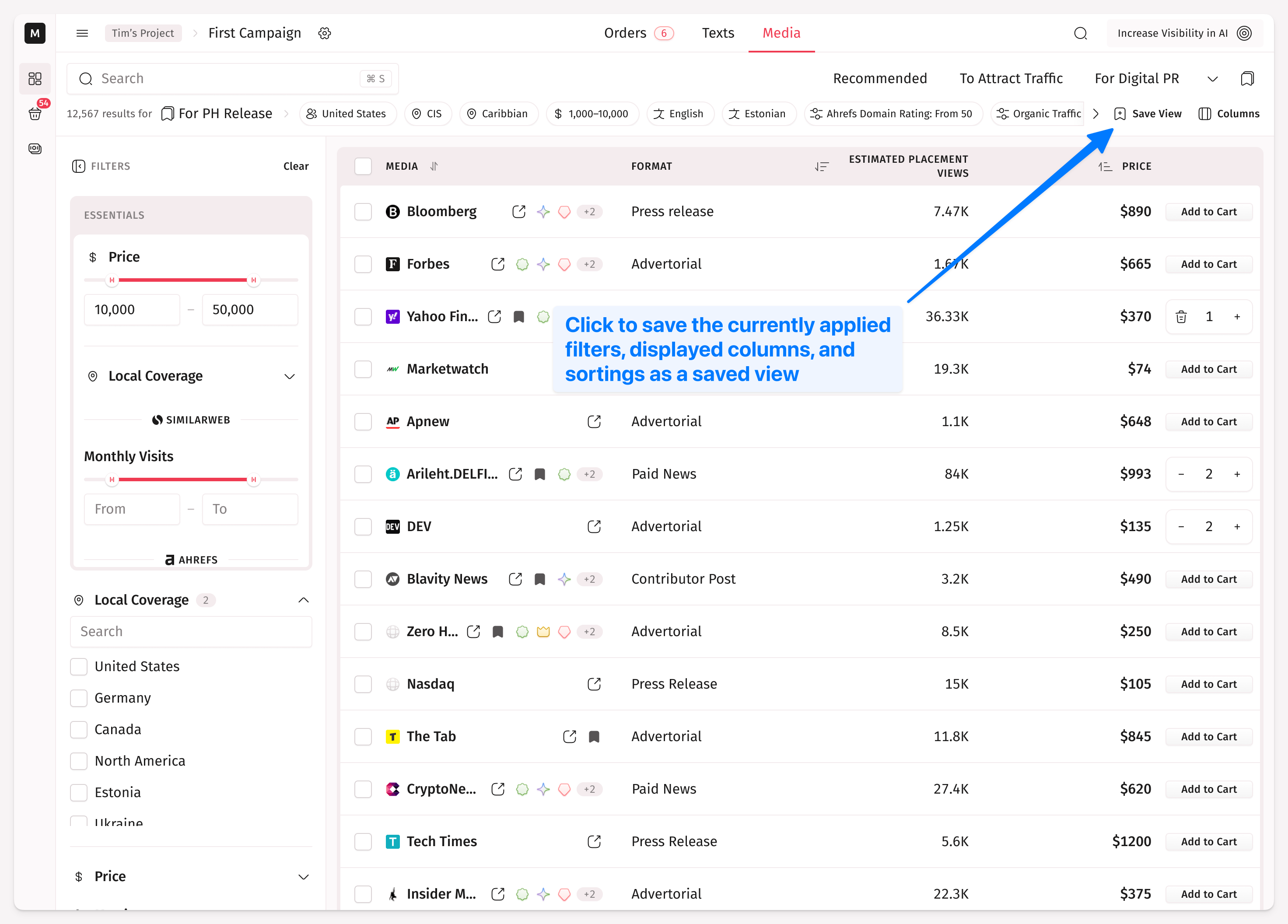This screenshot has height=924, width=1288.
Task: Open the saved views chevron dropdown
Action: point(1212,78)
